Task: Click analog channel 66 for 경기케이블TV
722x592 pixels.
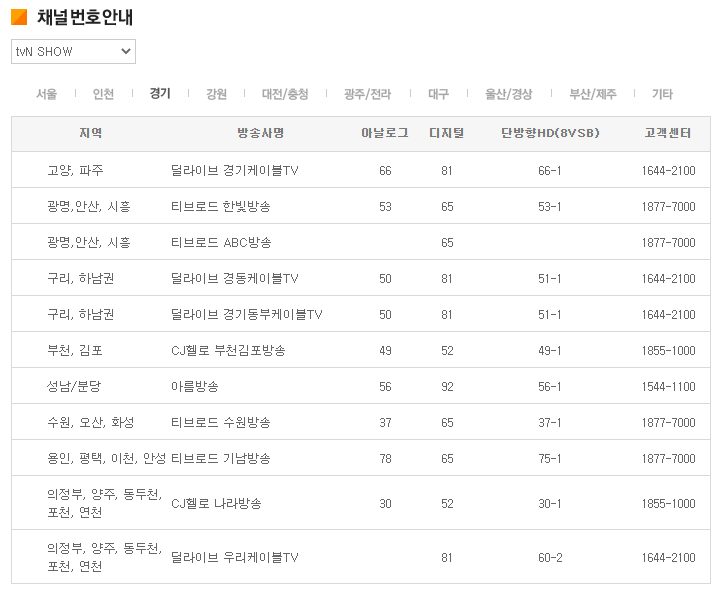Action: tap(385, 171)
